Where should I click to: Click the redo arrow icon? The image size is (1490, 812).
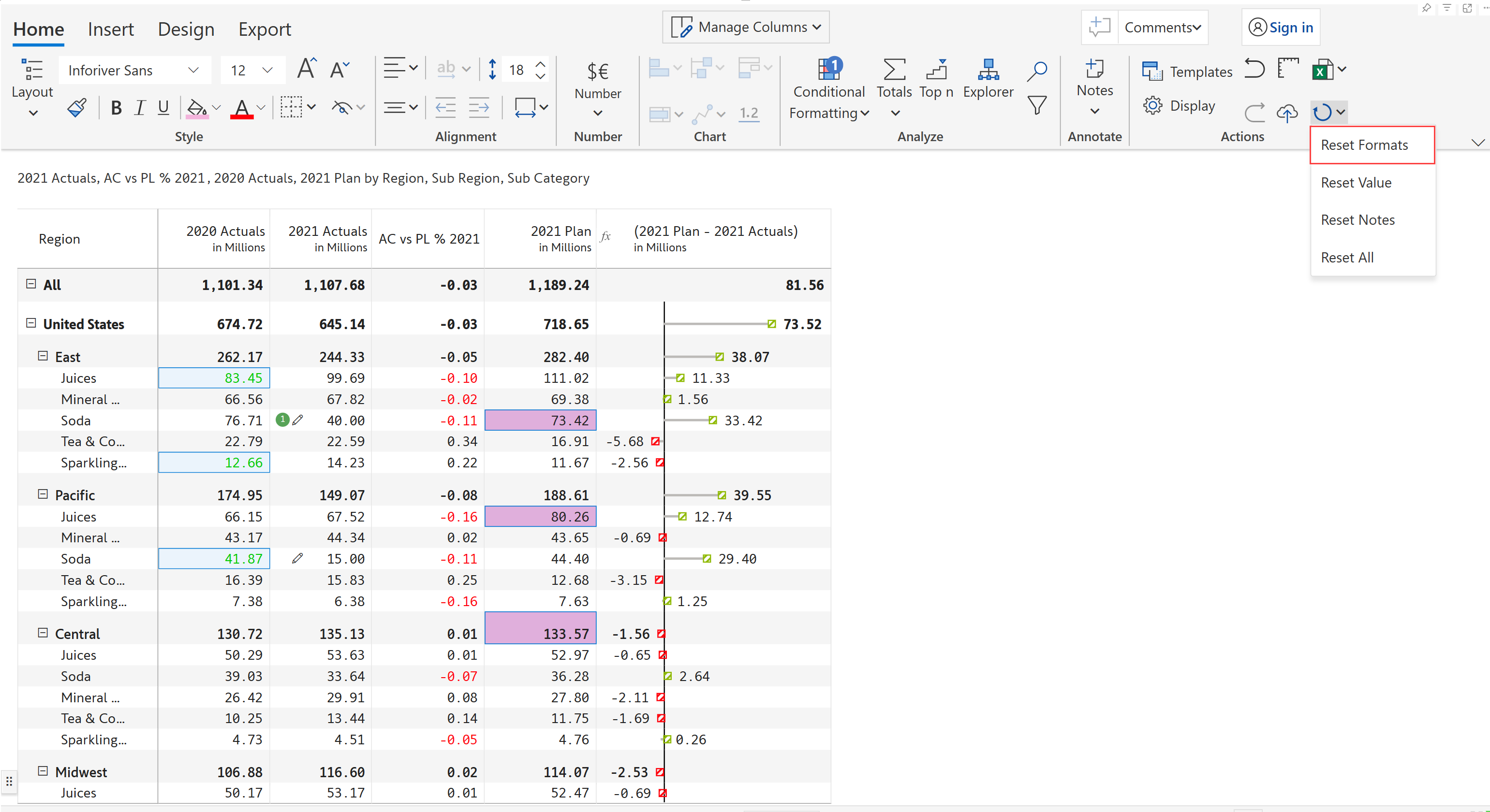pyautogui.click(x=1254, y=112)
